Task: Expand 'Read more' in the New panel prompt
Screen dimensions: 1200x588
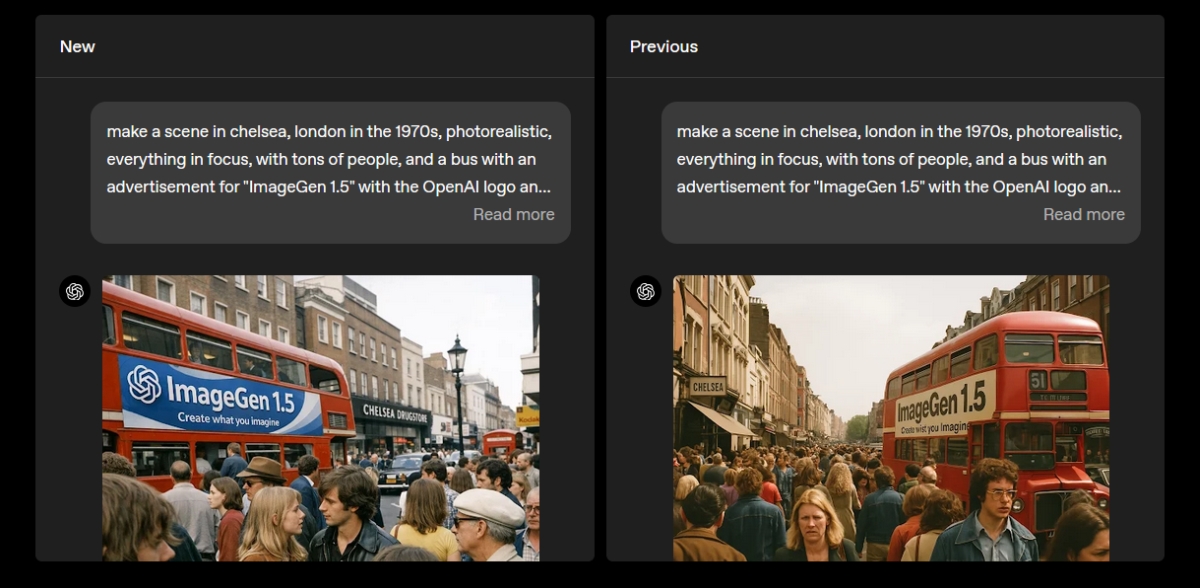Action: [x=513, y=214]
